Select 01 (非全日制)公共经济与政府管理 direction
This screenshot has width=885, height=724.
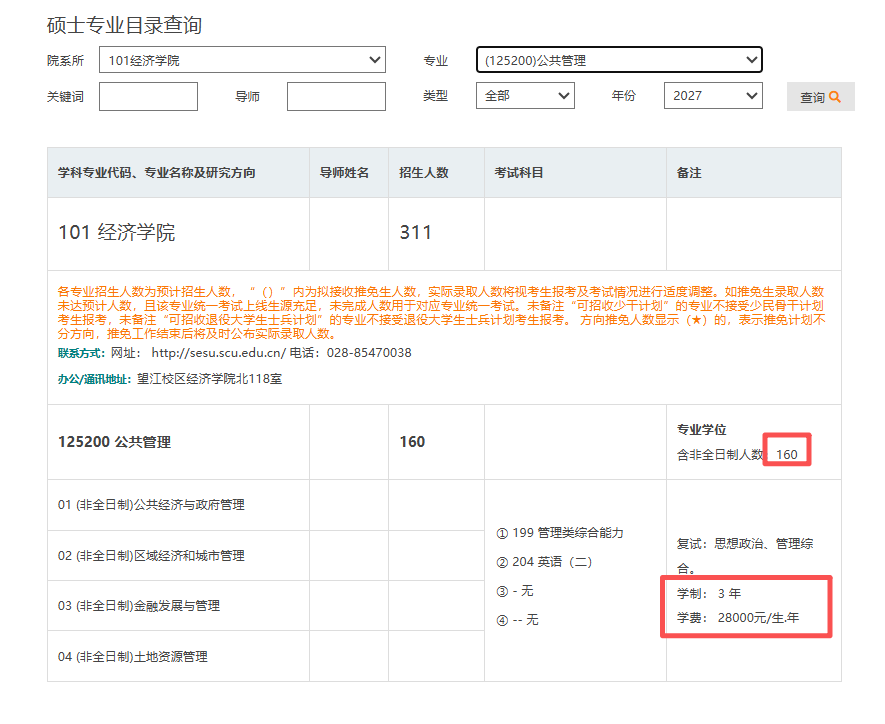coord(151,505)
